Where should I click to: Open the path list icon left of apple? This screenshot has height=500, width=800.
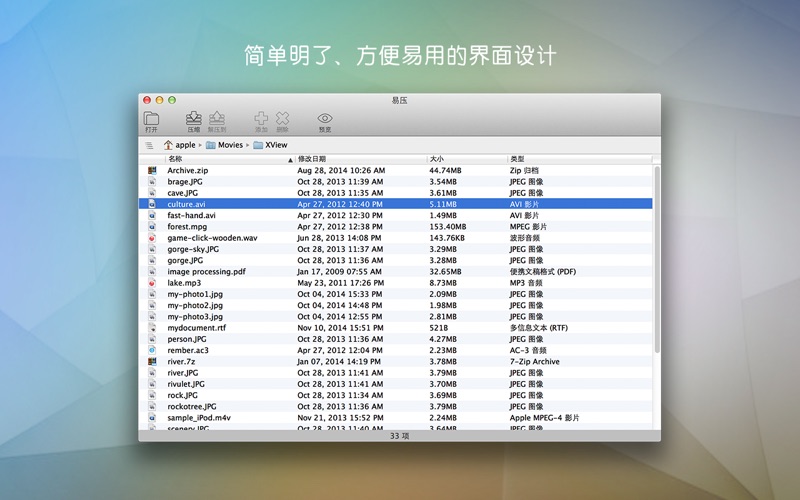[x=149, y=145]
